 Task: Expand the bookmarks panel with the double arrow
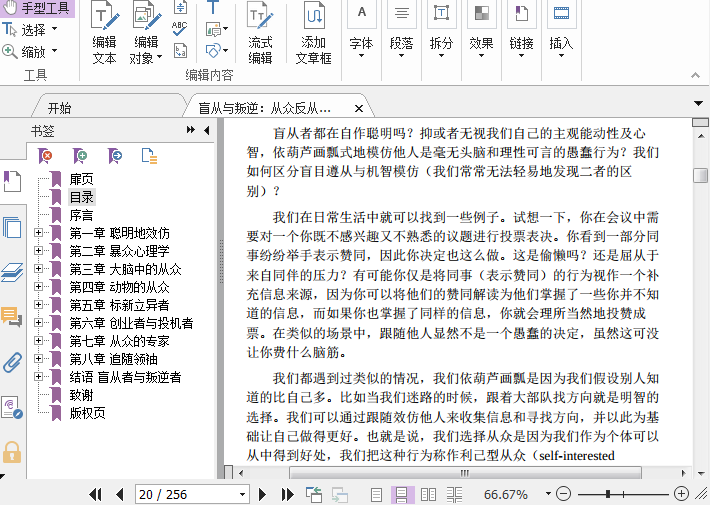click(x=191, y=130)
